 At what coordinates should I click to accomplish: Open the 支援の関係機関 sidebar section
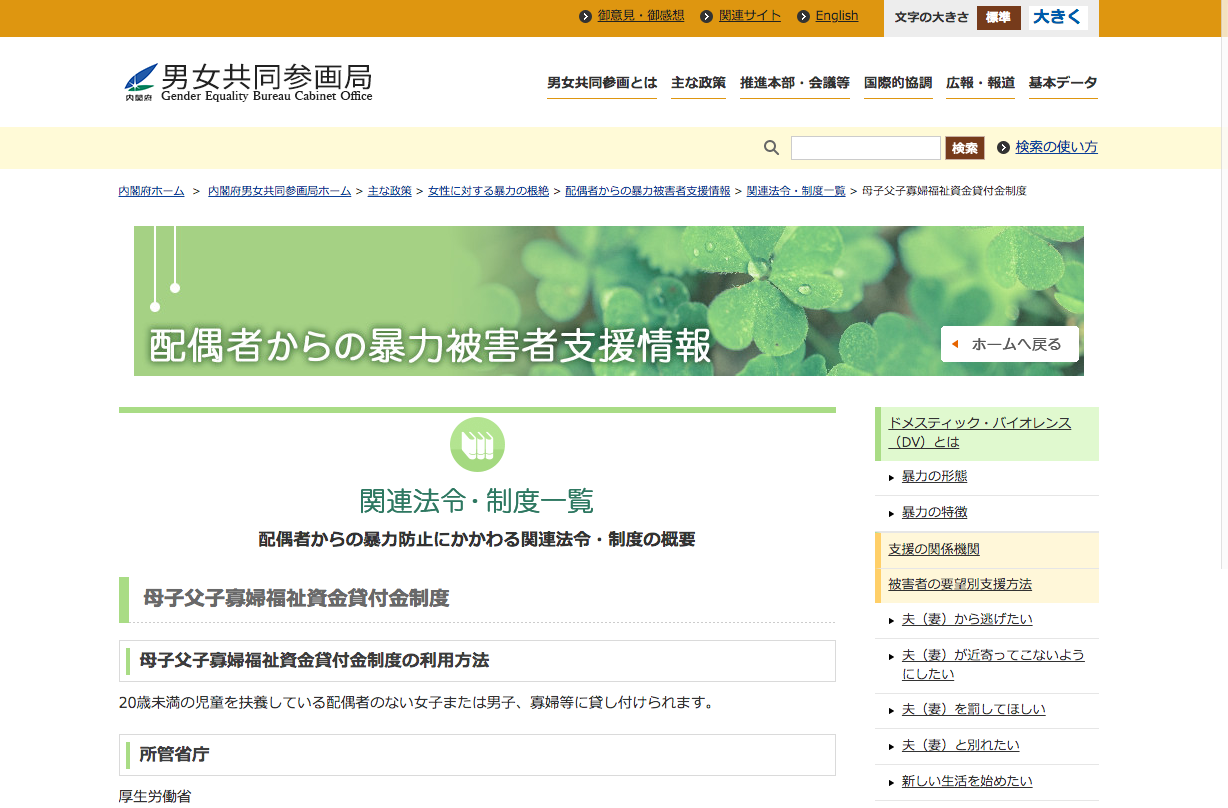934,549
